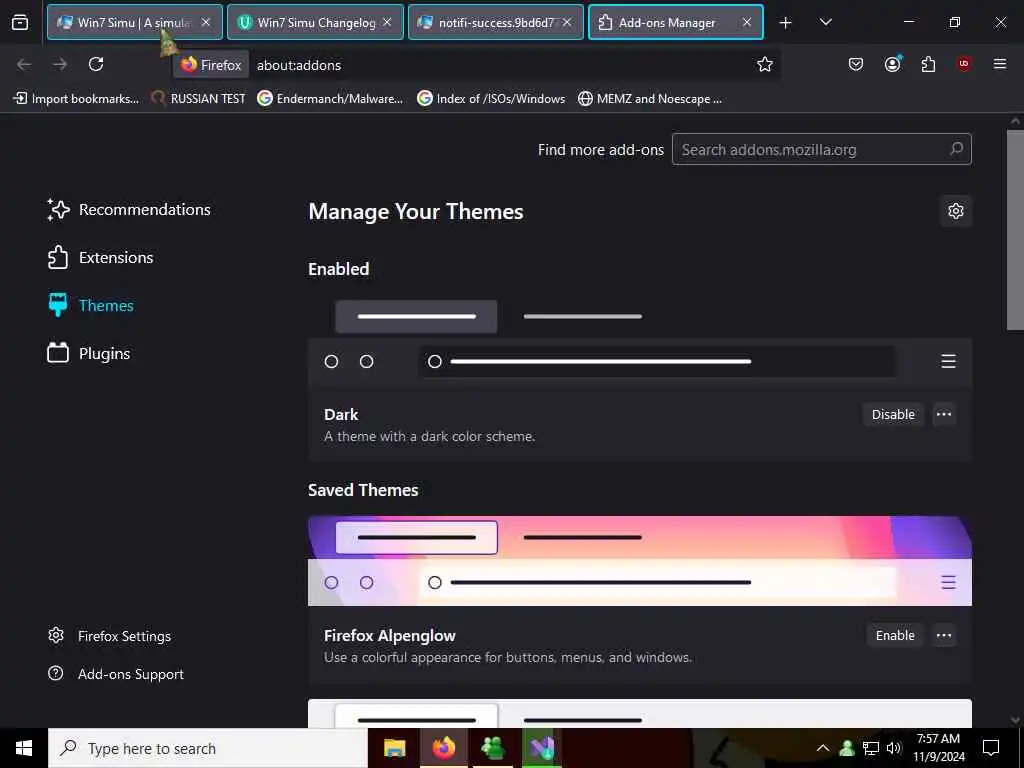Open the green people app in taskbar

pos(492,748)
